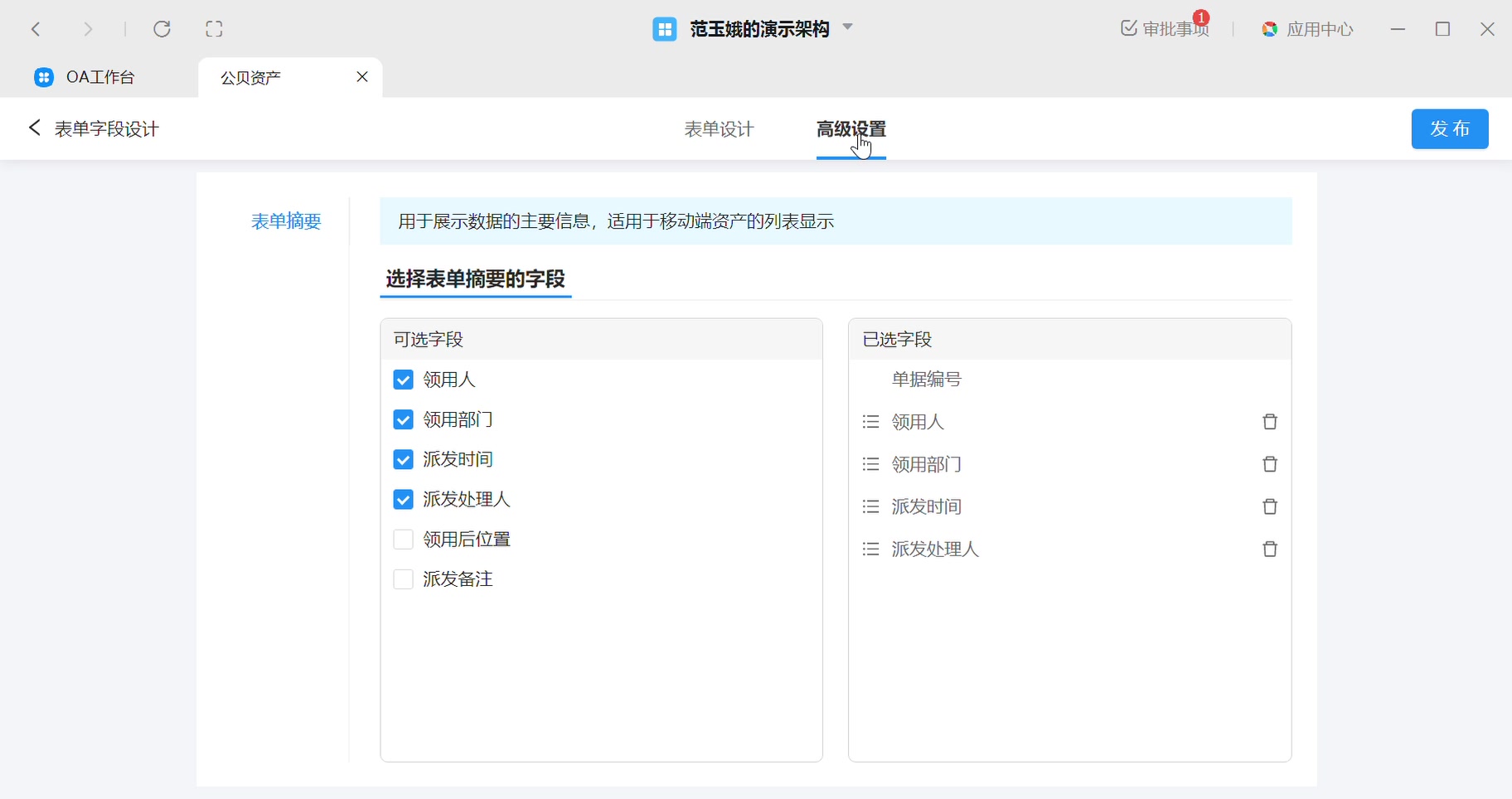Screen dimensions: 1512x799
Task: Click the 已选字段 panel header
Action: (x=1070, y=339)
